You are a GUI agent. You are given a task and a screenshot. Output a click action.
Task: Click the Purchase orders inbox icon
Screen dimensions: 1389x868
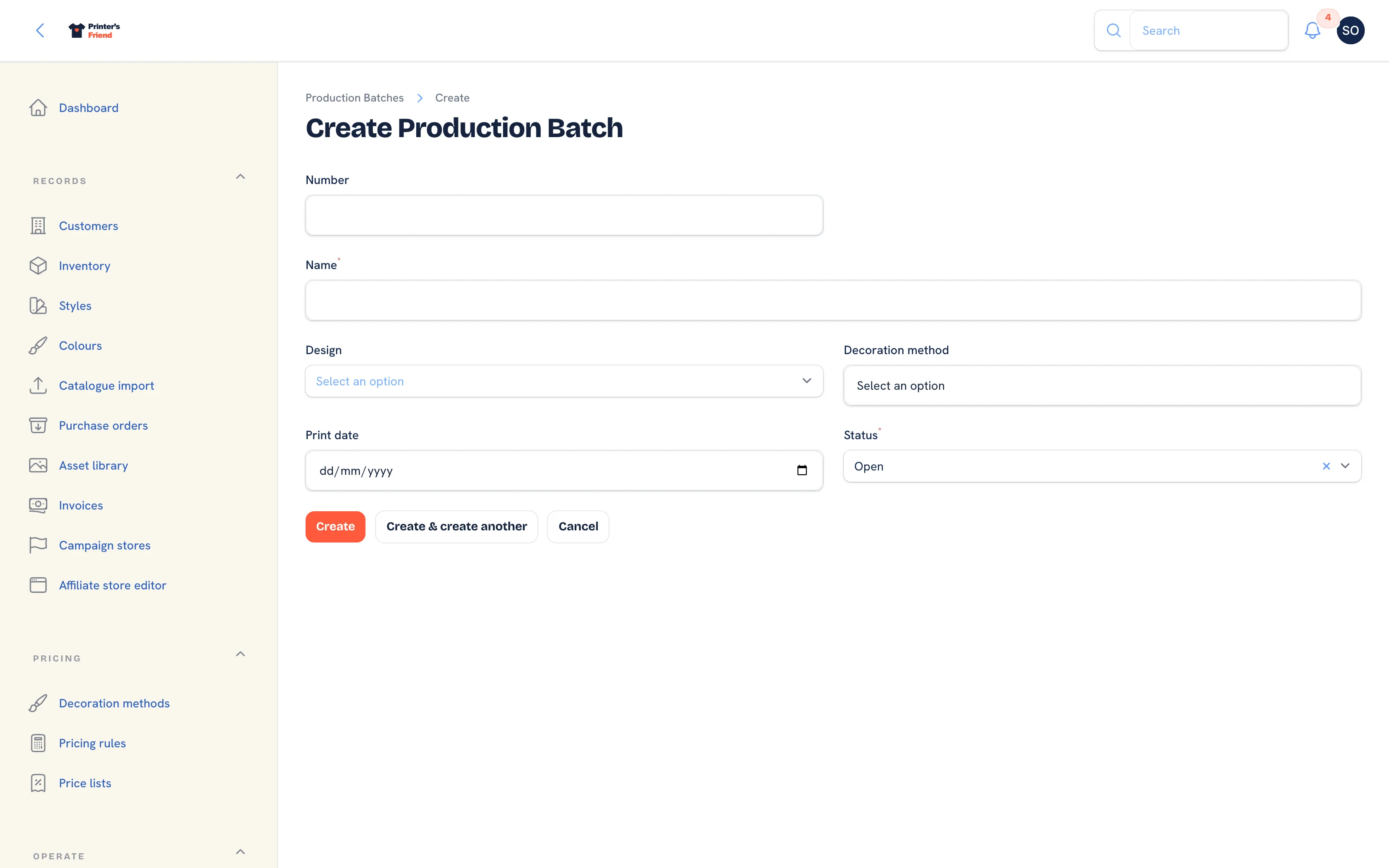coord(38,425)
